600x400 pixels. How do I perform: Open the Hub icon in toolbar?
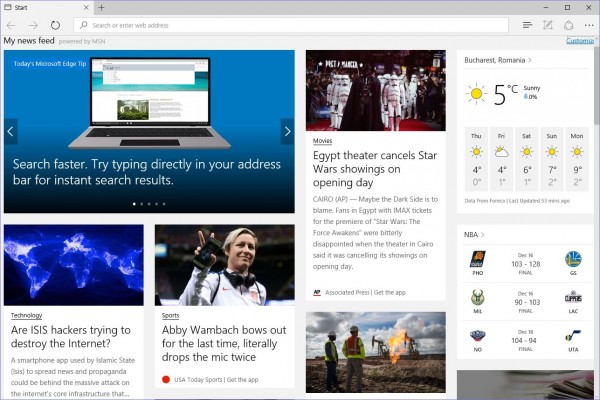[x=527, y=24]
